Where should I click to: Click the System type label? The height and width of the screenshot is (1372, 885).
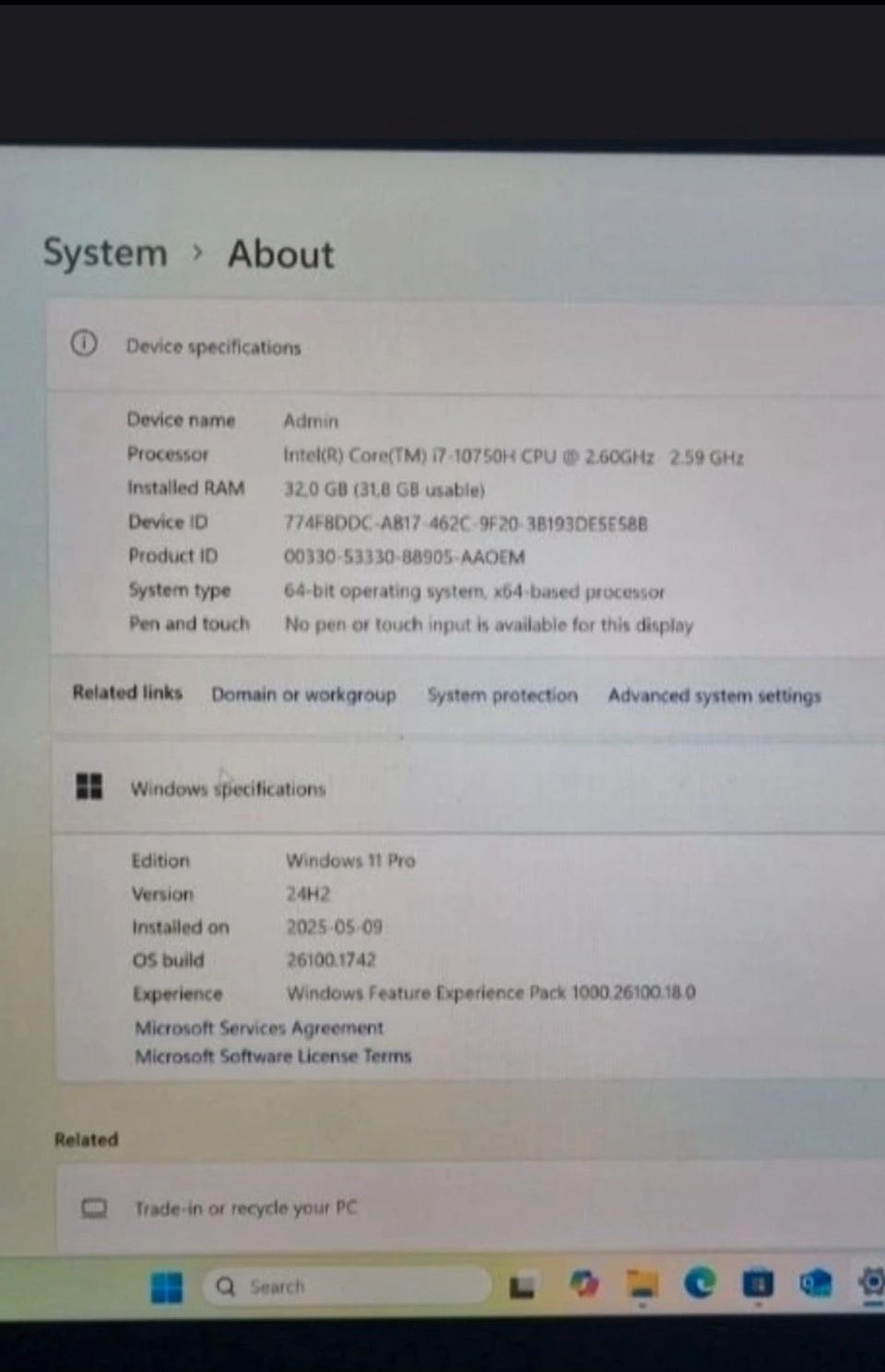click(x=180, y=590)
